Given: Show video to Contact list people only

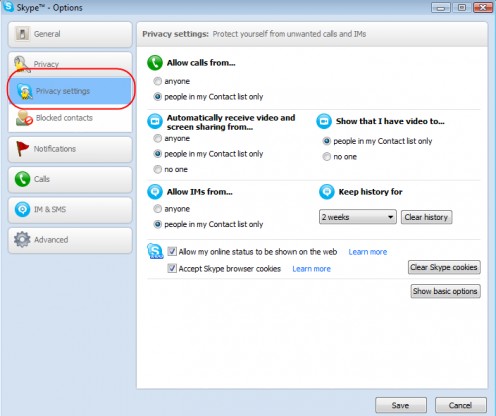Looking at the screenshot, I should coord(327,141).
